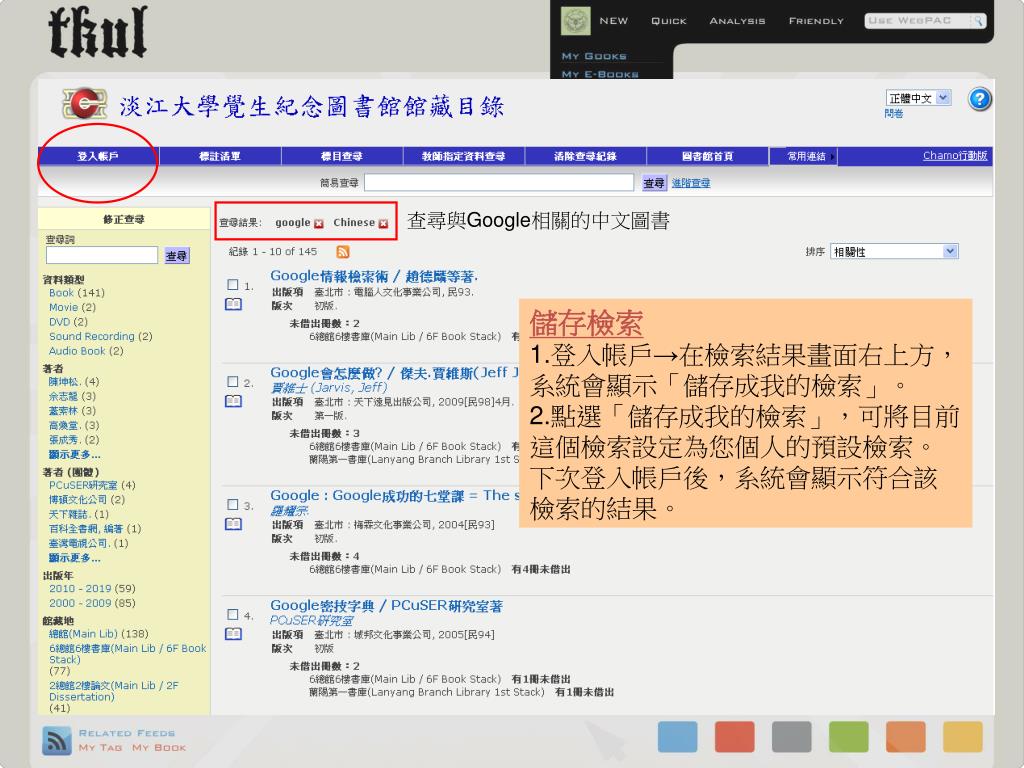Click the Friendly item in top bar
Image resolution: width=1024 pixels, height=768 pixels.
pos(816,21)
